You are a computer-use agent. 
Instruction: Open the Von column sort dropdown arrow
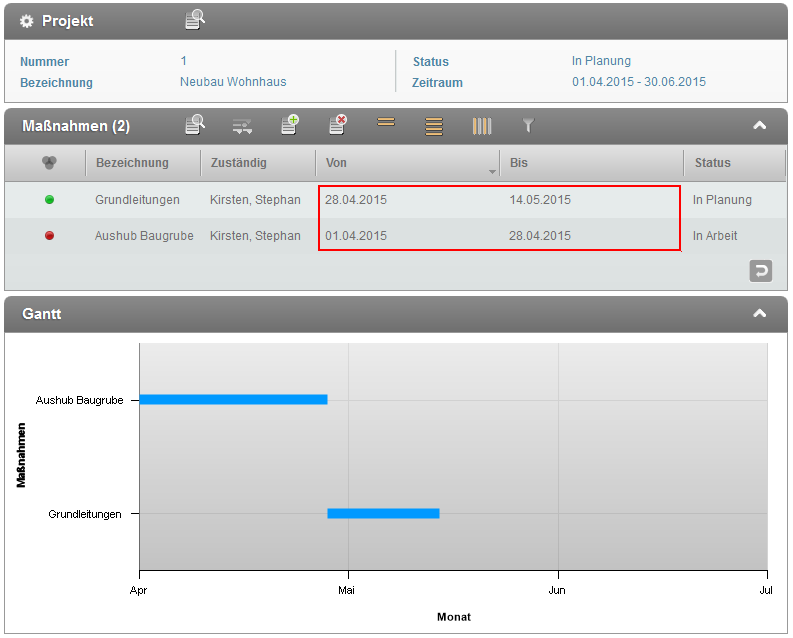492,171
